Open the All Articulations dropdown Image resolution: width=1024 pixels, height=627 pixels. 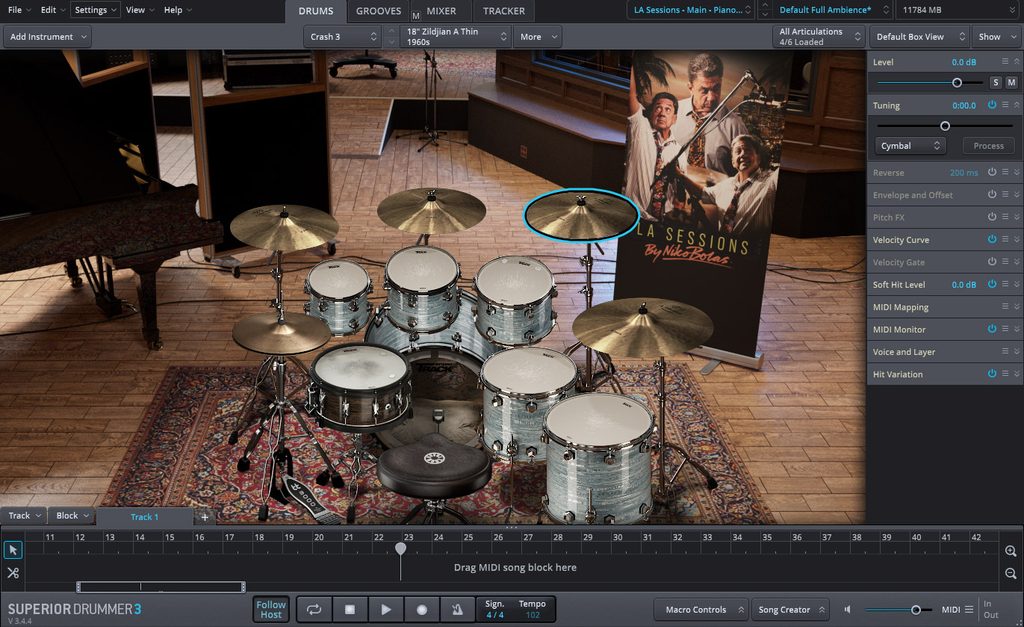coord(819,37)
